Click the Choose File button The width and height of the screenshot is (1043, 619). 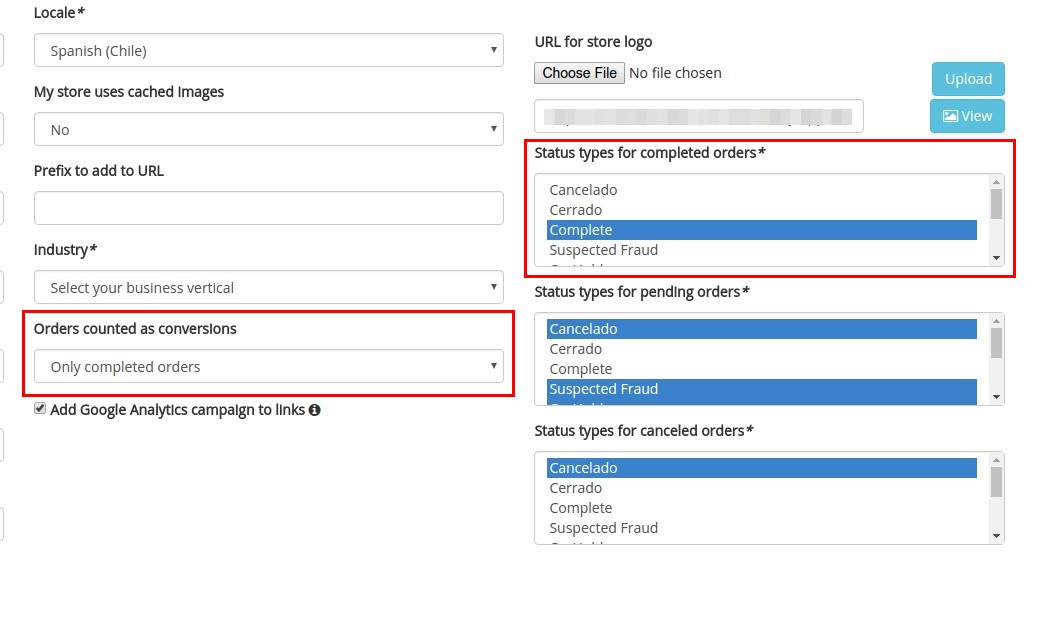click(579, 73)
